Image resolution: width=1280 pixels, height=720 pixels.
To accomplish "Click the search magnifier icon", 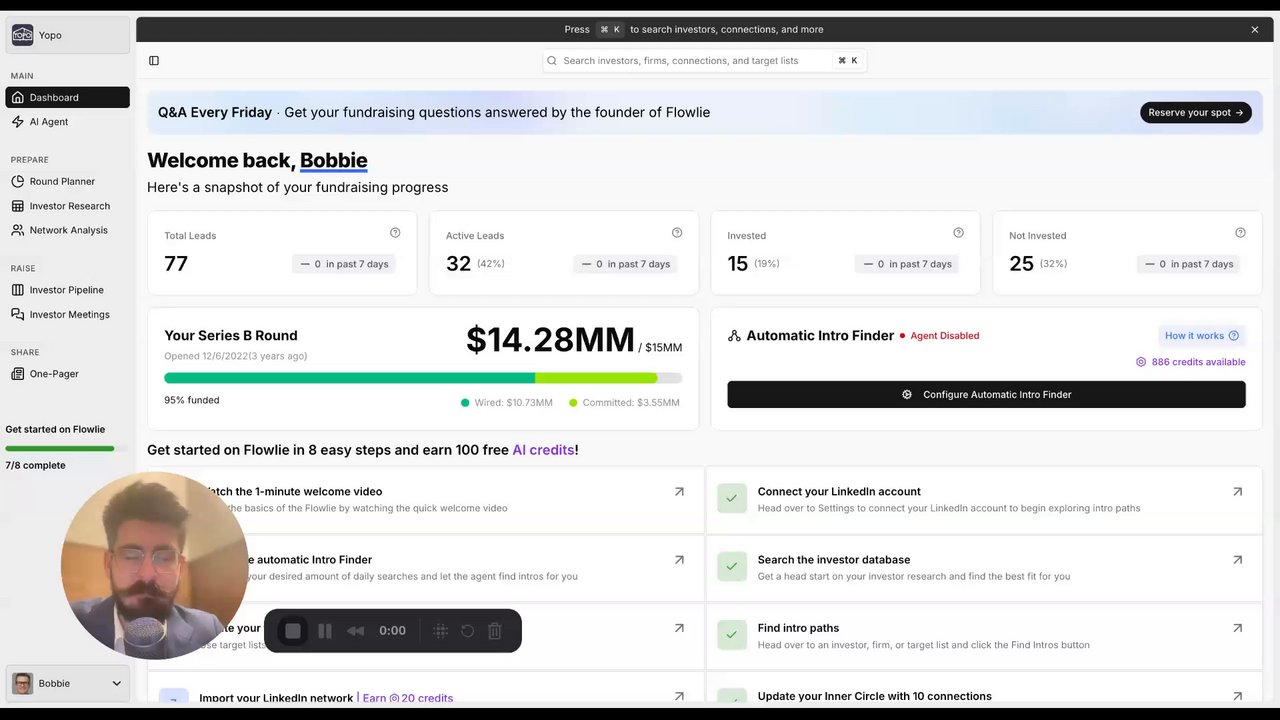I will point(552,60).
